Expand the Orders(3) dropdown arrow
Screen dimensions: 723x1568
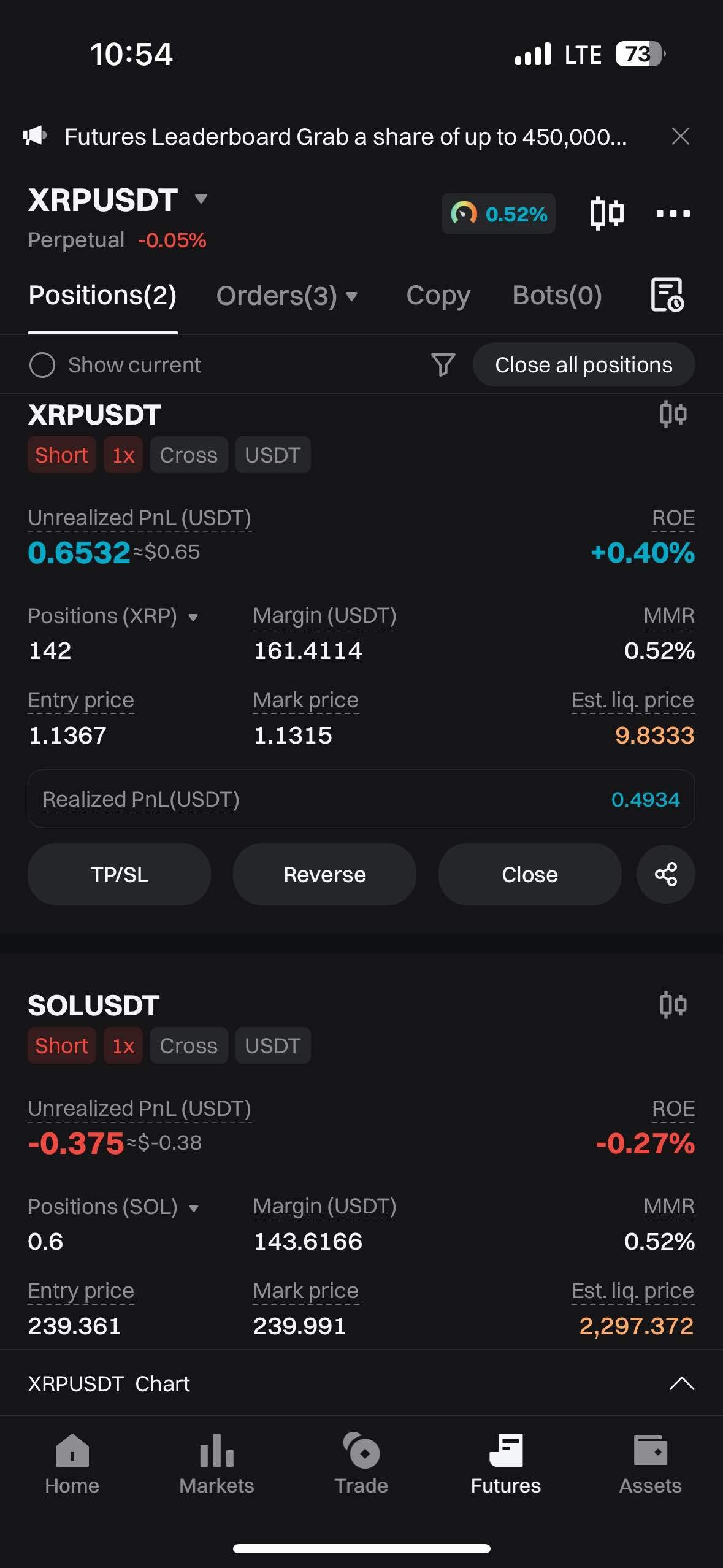[x=352, y=297]
